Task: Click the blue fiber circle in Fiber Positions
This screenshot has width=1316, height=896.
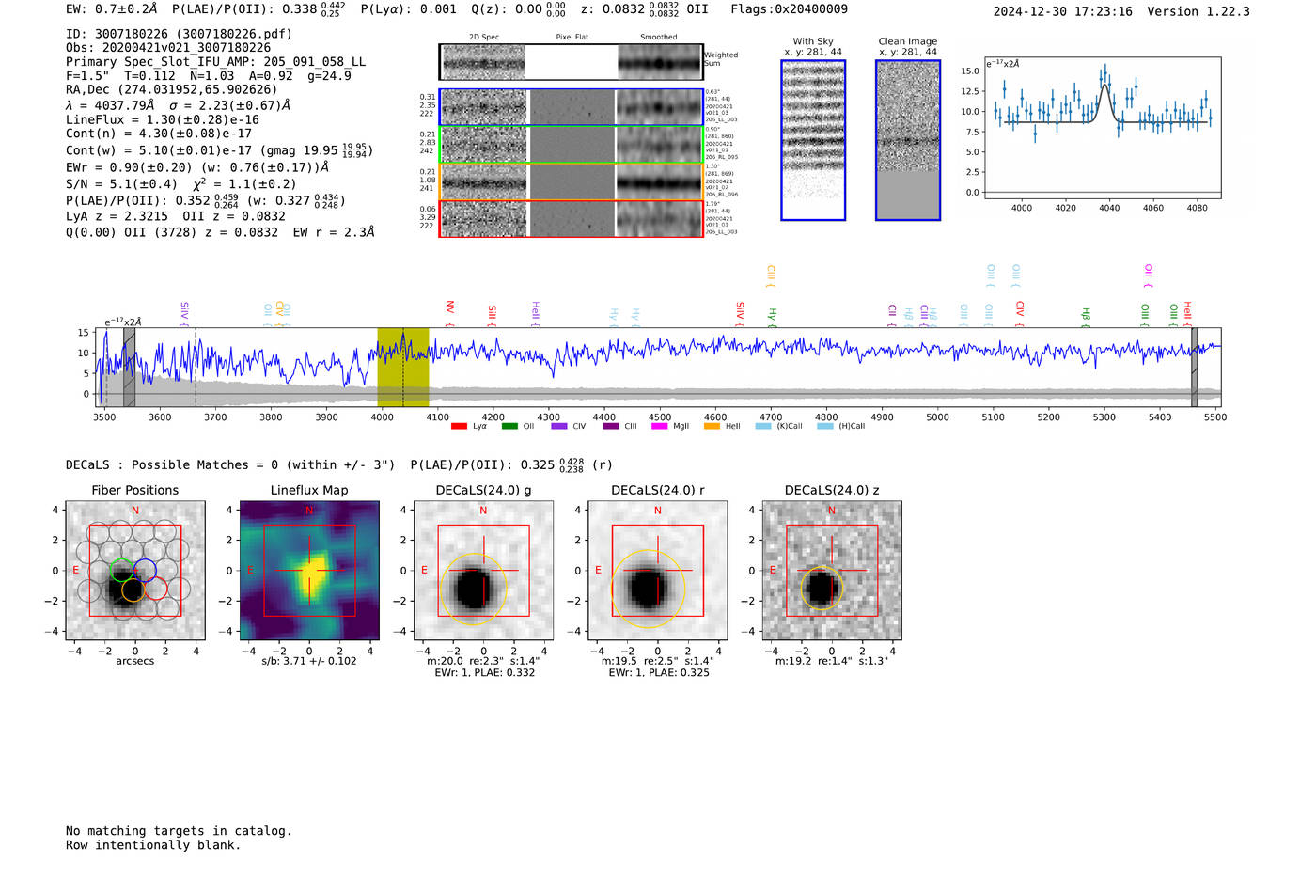Action: (x=144, y=570)
